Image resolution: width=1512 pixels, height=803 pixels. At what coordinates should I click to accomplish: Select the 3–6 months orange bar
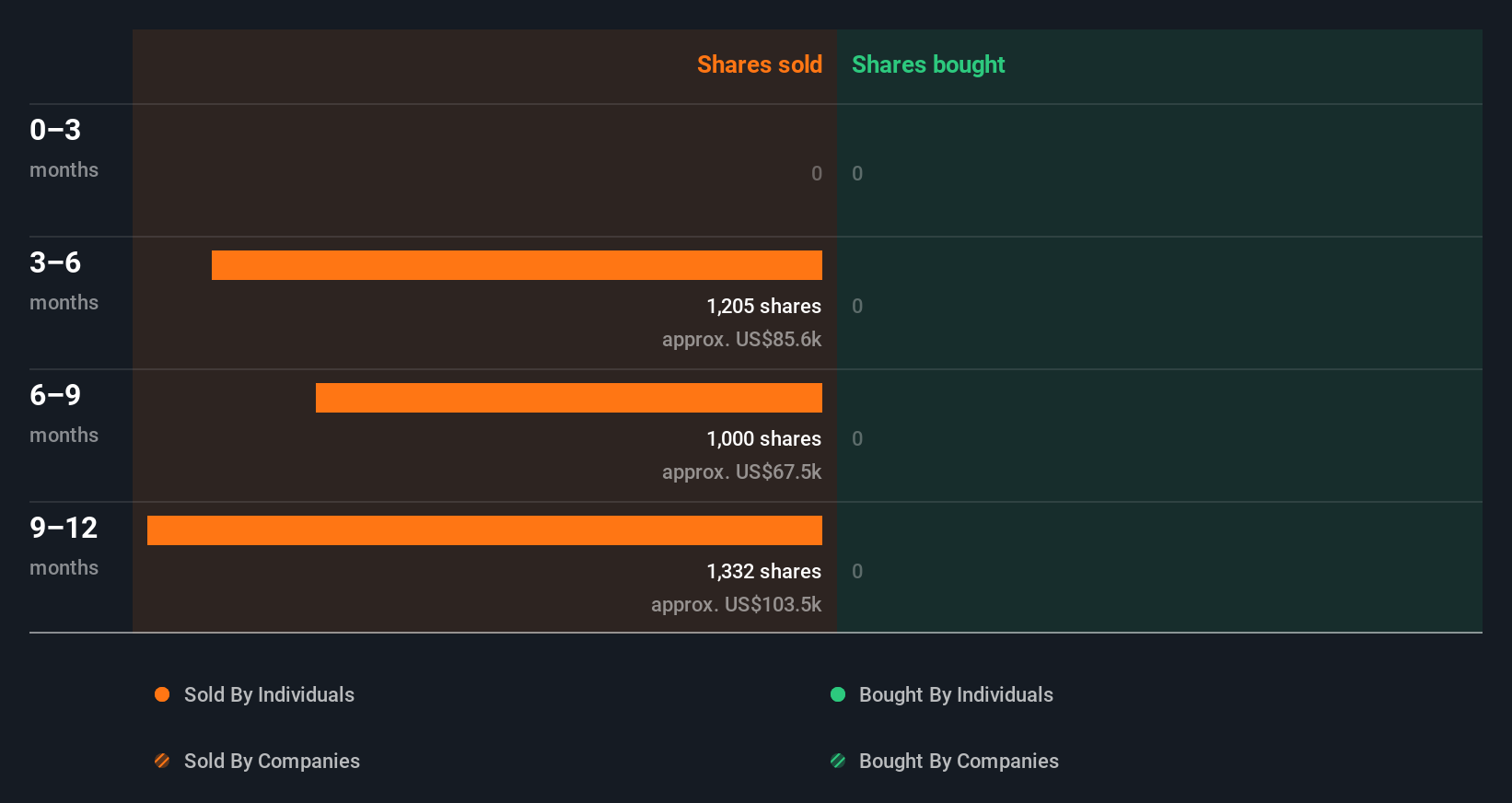(517, 265)
